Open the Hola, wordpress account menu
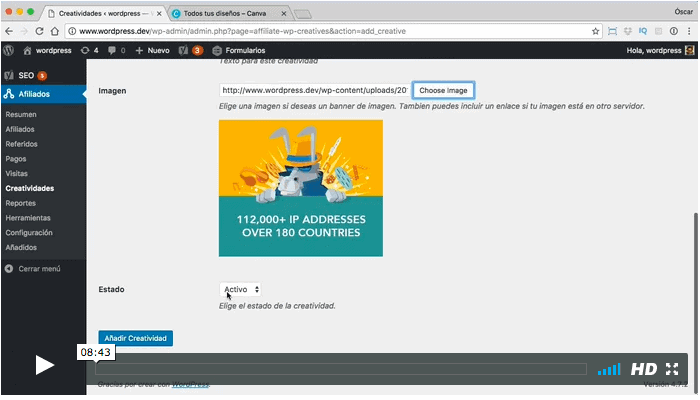The width and height of the screenshot is (700, 400). [x=660, y=50]
